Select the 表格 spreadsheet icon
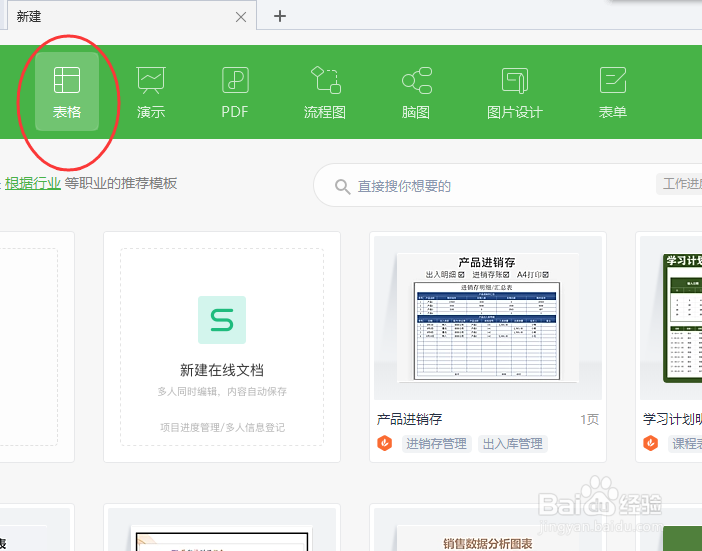 coord(67,92)
